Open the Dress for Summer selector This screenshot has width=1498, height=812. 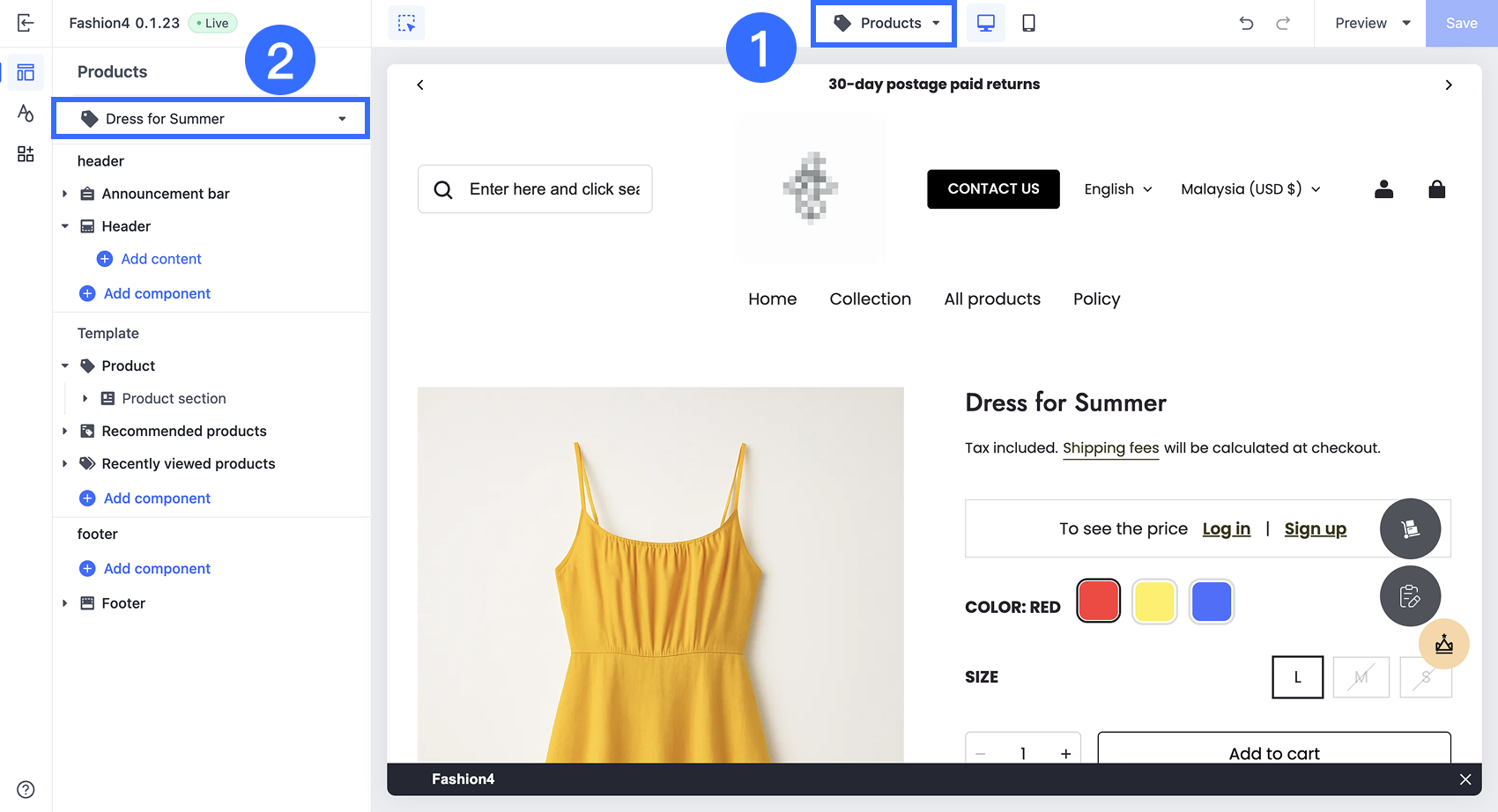210,118
